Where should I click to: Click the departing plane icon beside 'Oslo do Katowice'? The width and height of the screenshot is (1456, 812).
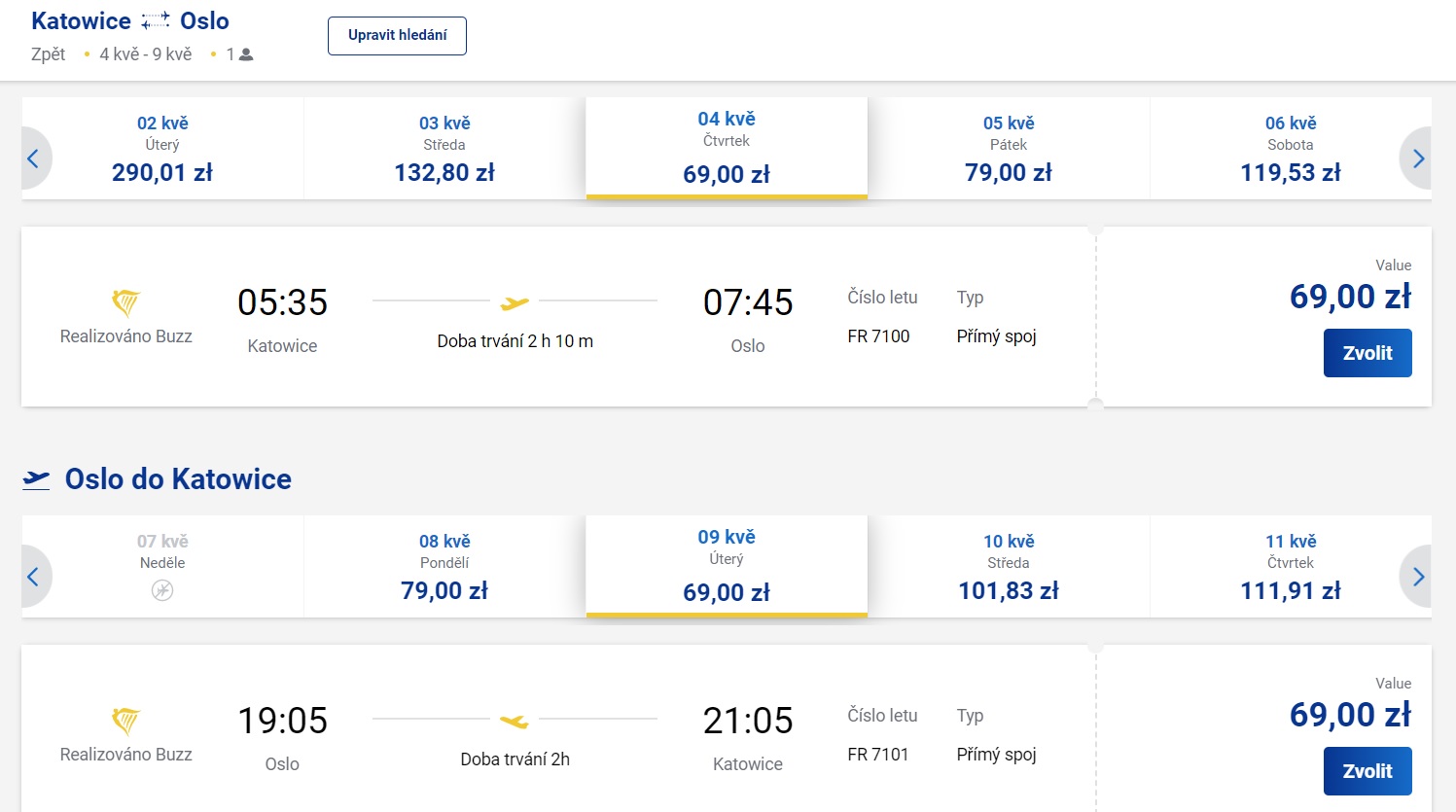coord(36,479)
